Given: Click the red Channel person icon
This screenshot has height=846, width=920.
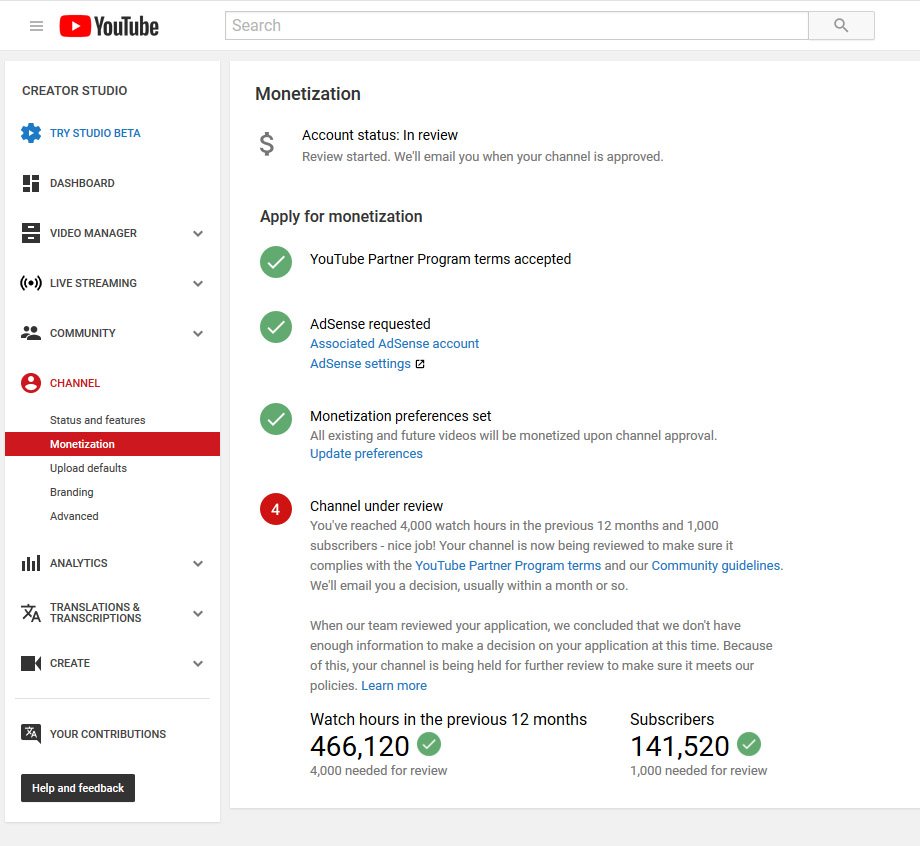Looking at the screenshot, I should point(31,383).
